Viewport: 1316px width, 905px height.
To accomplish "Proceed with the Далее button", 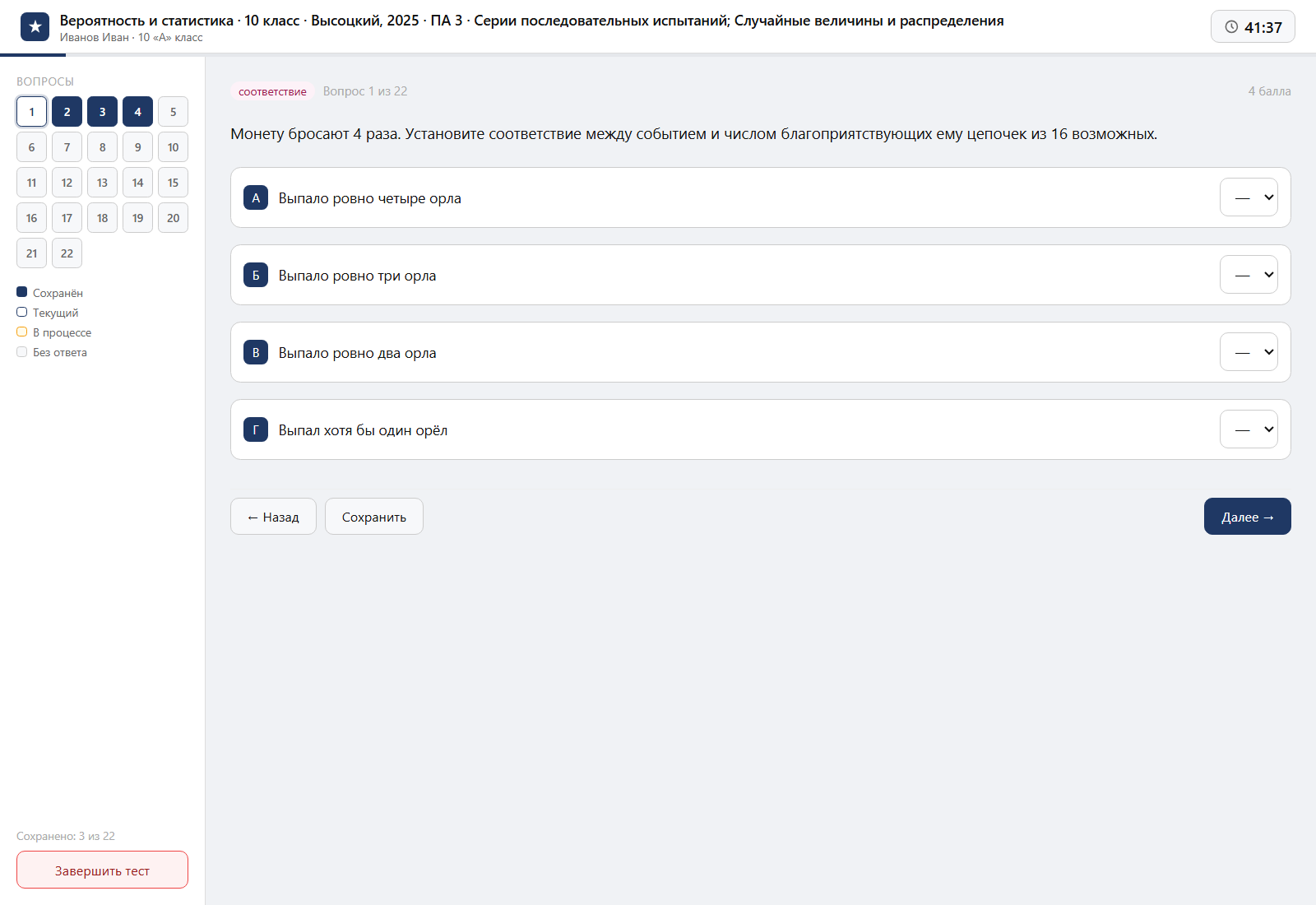I will coord(1248,517).
